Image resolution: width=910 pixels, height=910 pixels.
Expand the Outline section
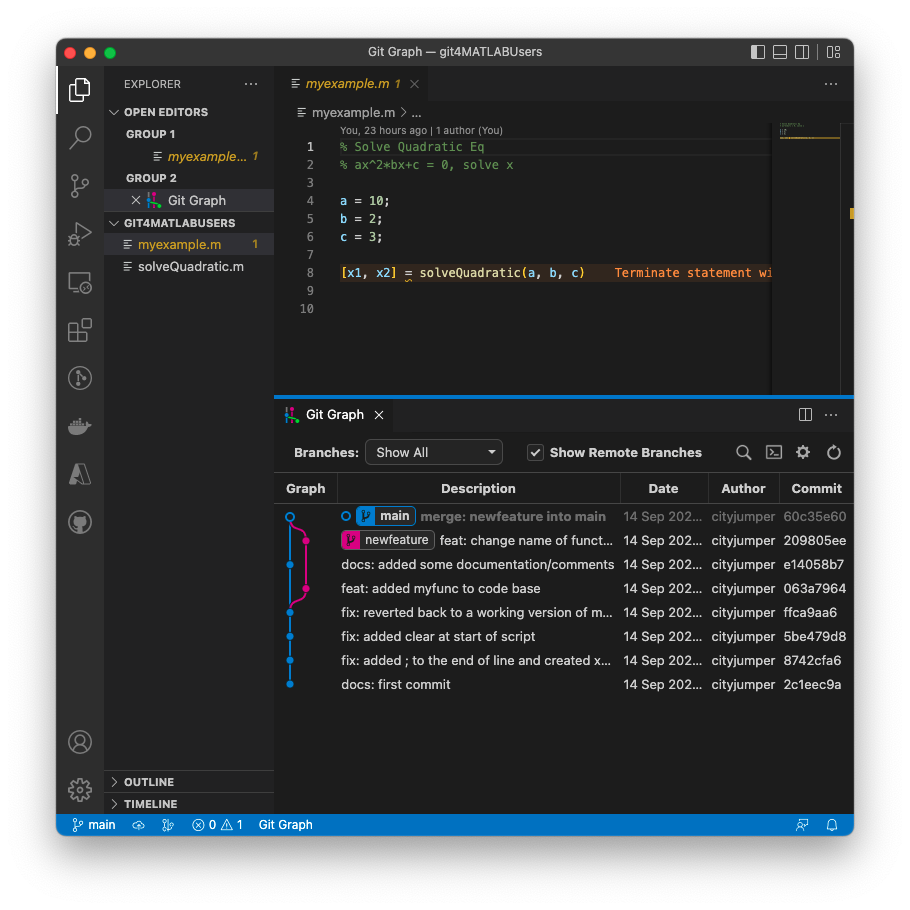click(x=189, y=782)
